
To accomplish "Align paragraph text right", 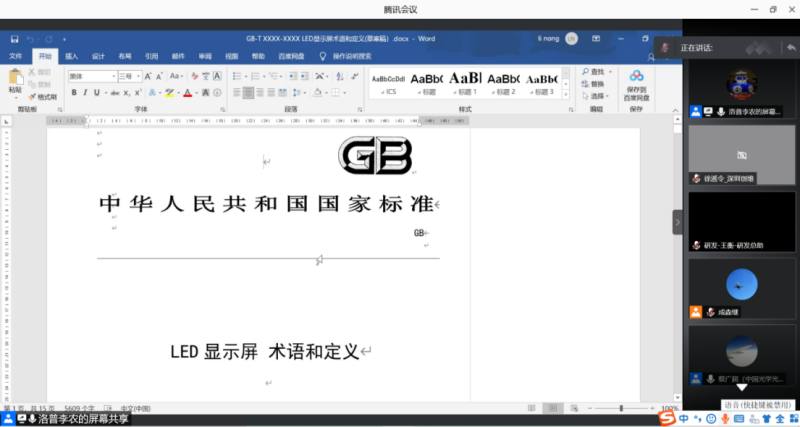I will (260, 92).
